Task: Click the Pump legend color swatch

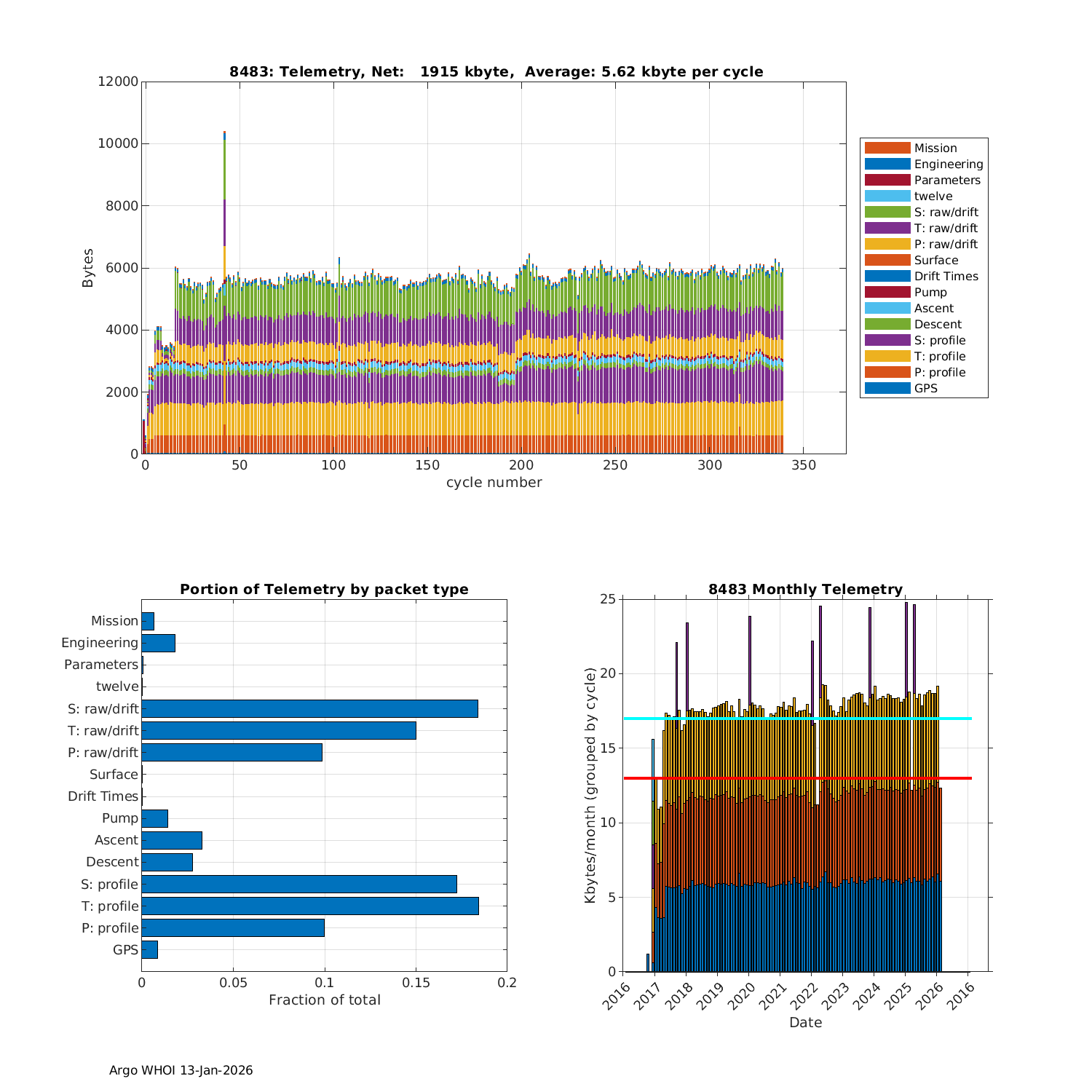Action: [887, 292]
